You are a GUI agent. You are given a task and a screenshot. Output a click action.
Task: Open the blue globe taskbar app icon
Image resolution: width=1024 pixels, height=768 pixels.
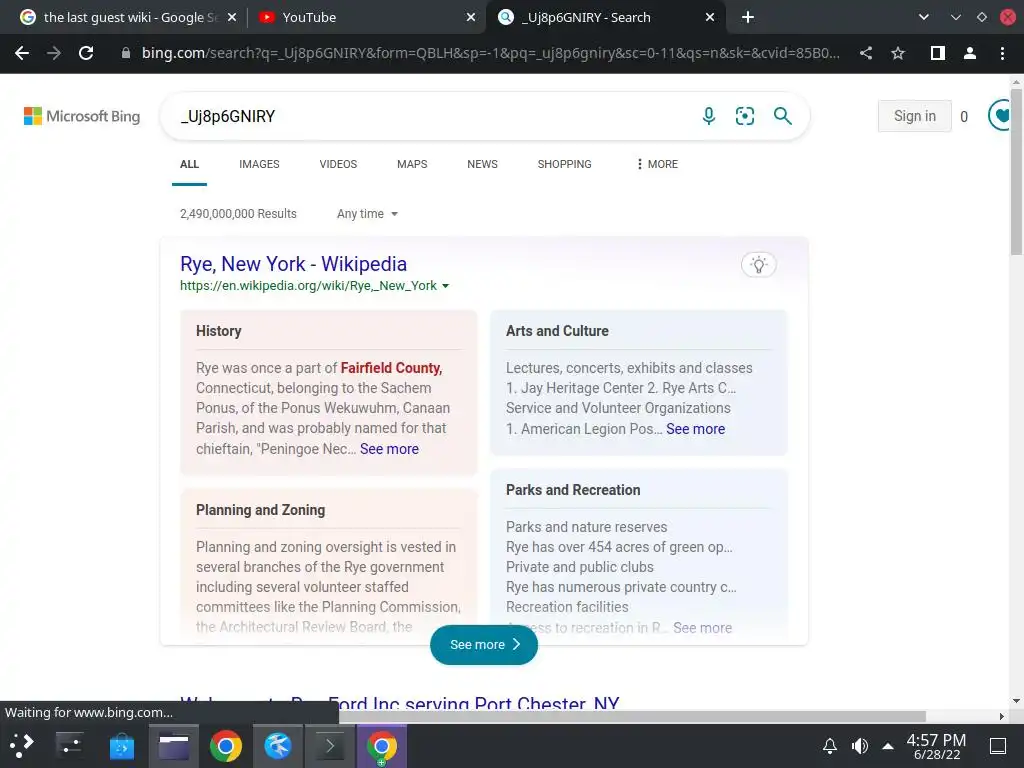[x=278, y=745]
